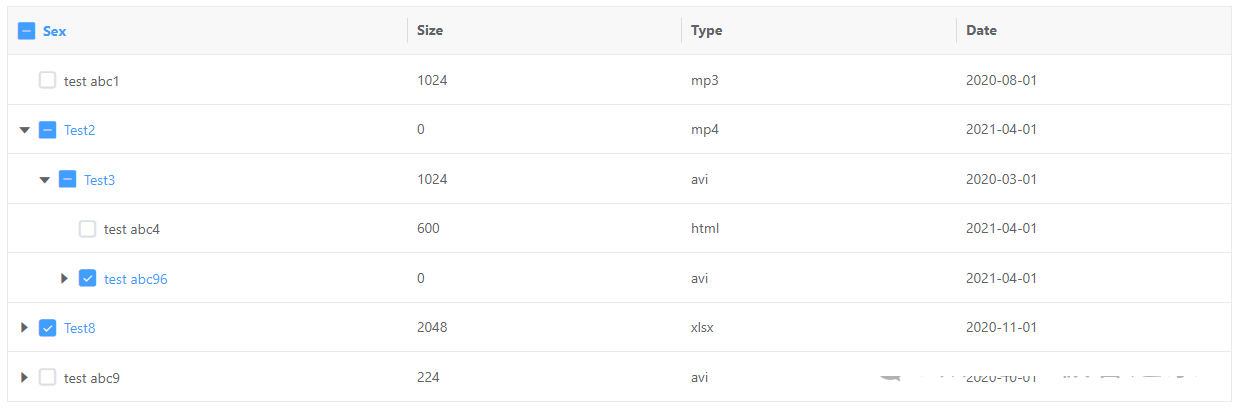Expand the Test8 tree row
1239x413 pixels.
click(x=25, y=327)
